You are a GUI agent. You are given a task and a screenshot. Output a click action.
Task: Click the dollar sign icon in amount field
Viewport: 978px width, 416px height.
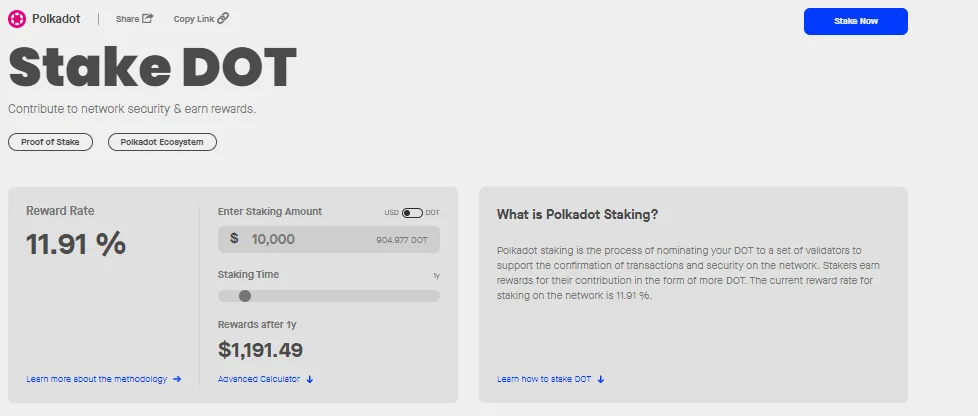coord(234,239)
